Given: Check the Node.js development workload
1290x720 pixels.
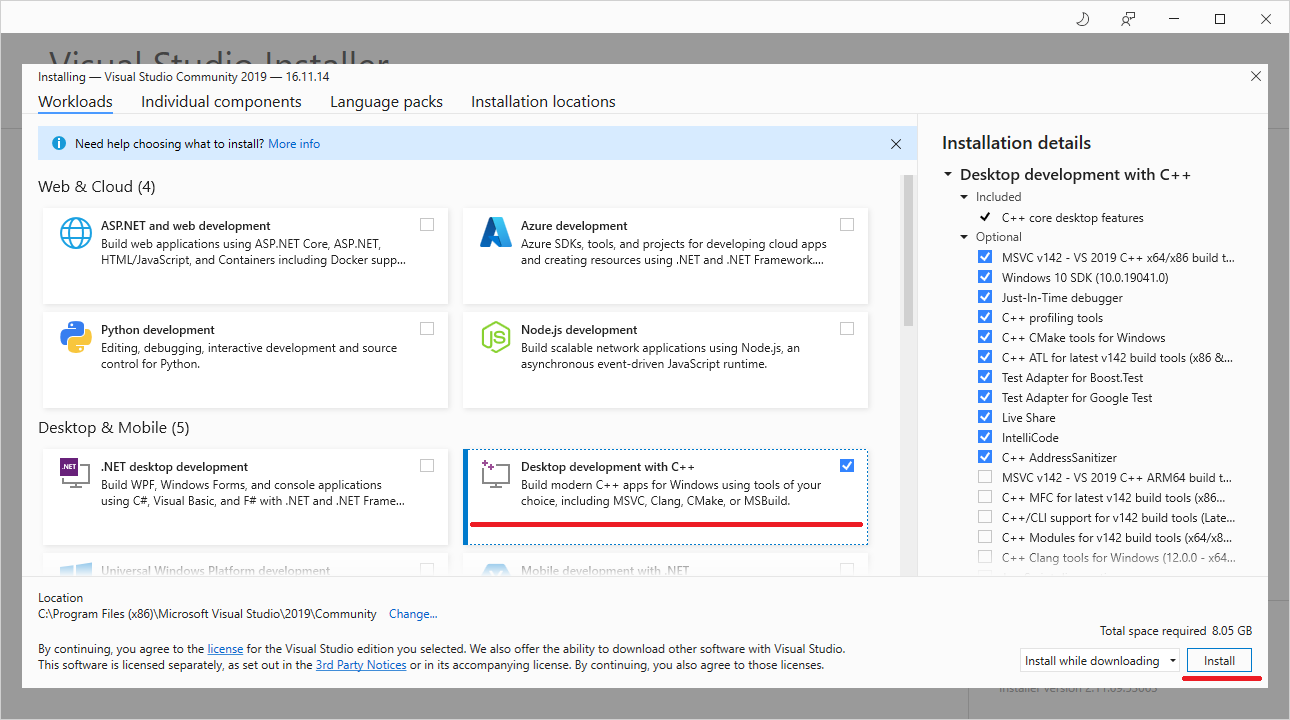Looking at the screenshot, I should tap(847, 329).
